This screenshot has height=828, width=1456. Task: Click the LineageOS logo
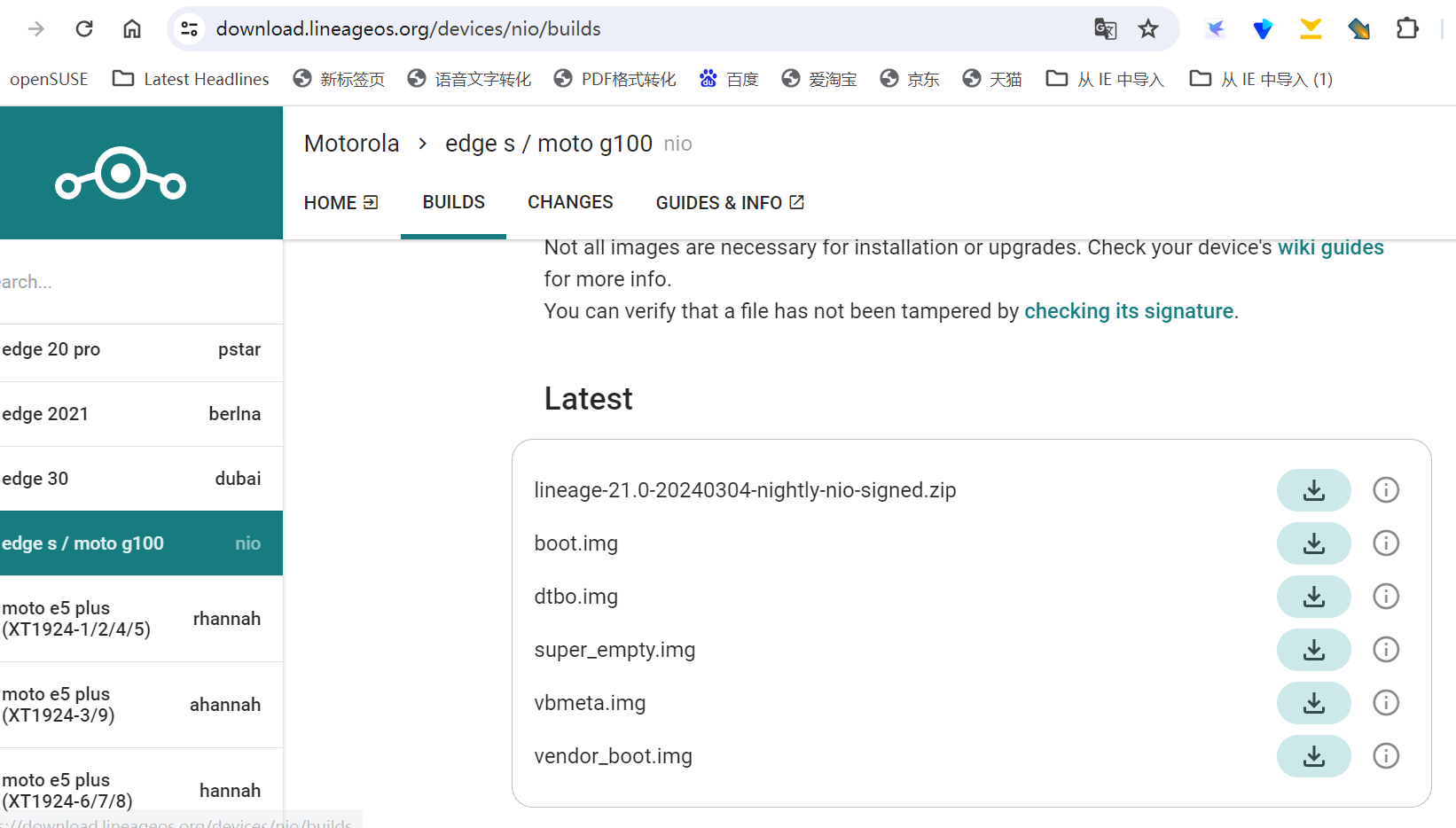(121, 174)
